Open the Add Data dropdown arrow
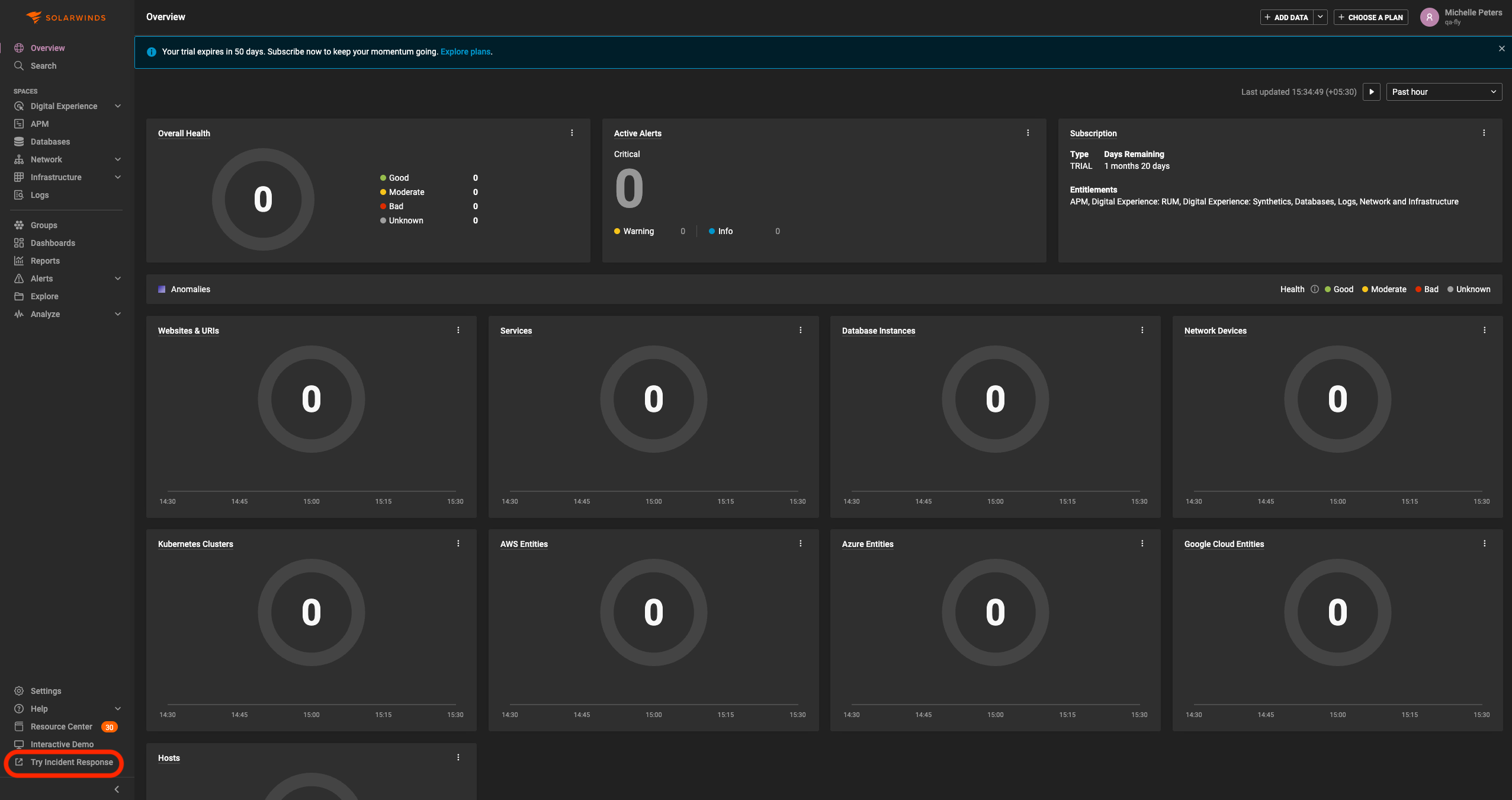 tap(1320, 17)
